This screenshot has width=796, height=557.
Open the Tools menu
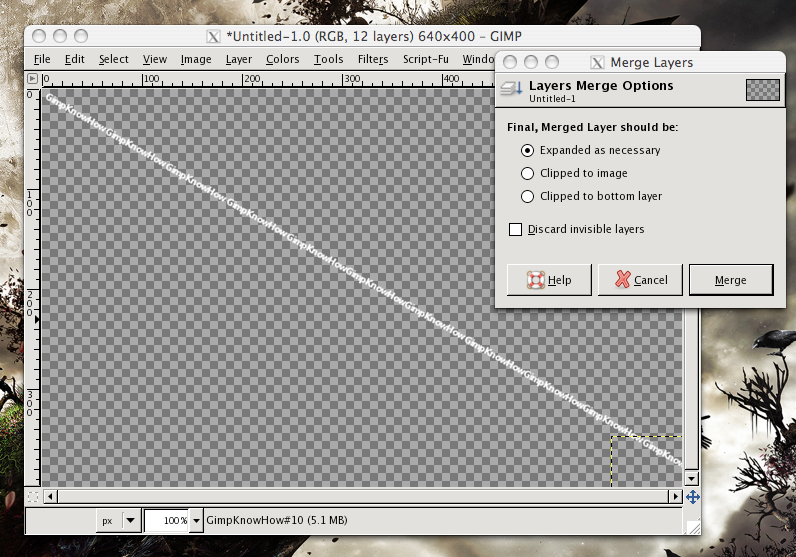[x=328, y=59]
